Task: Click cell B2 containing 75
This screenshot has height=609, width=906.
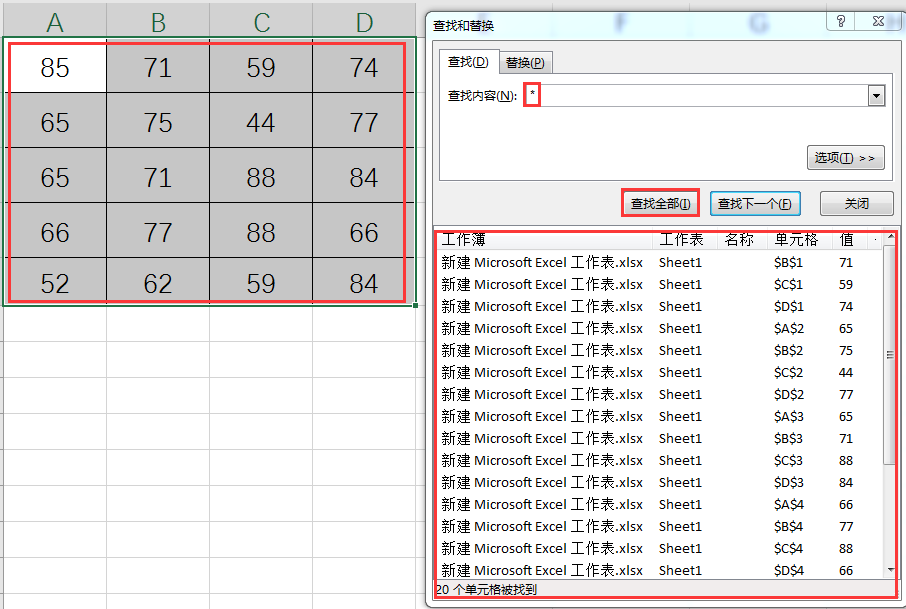Action: click(x=158, y=120)
